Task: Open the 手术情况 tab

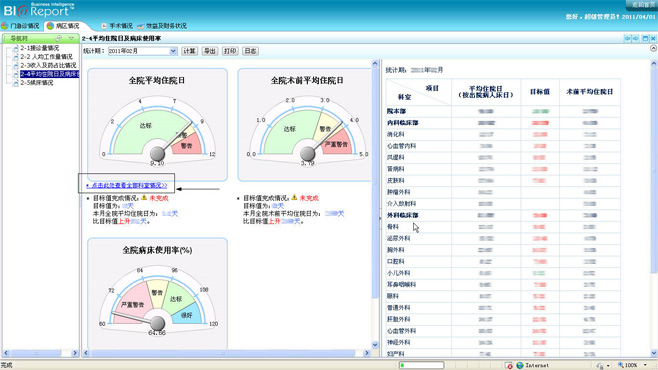Action: 117,26
